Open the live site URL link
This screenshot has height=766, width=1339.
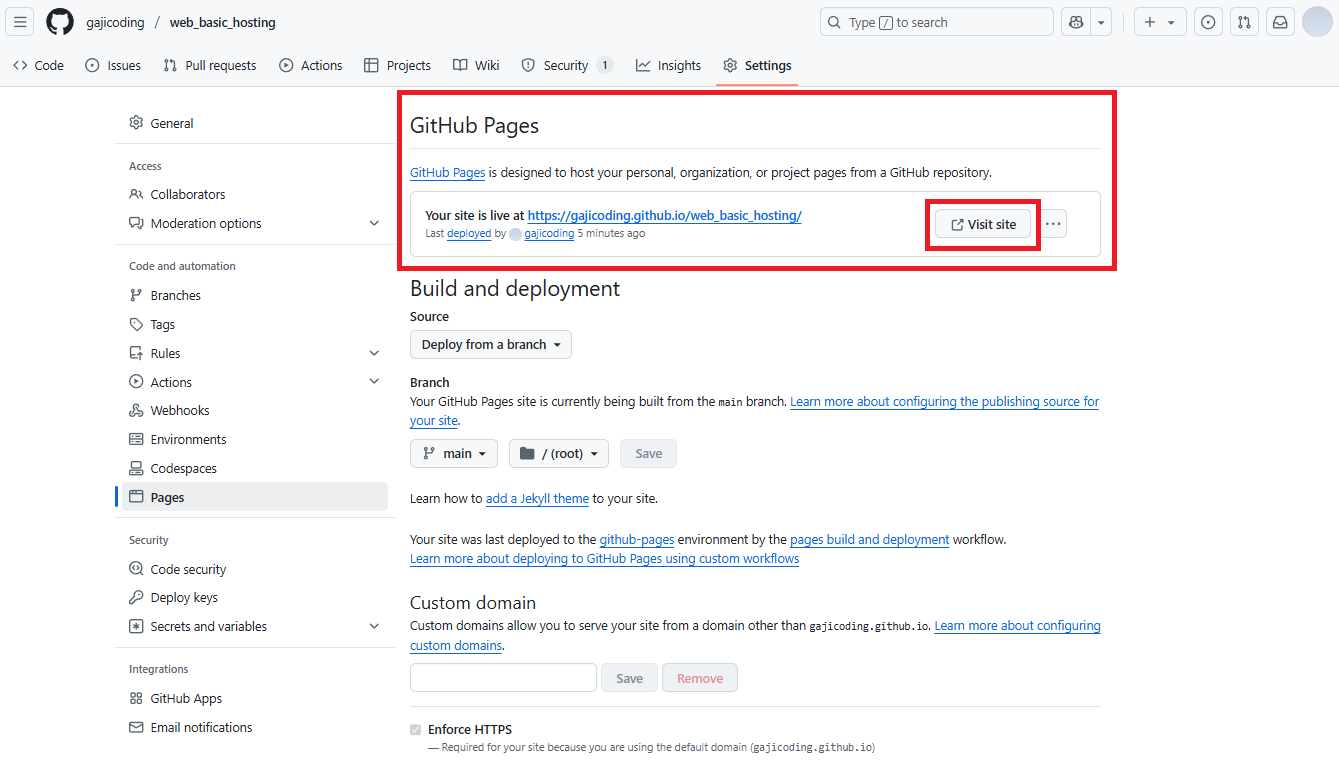pos(664,215)
